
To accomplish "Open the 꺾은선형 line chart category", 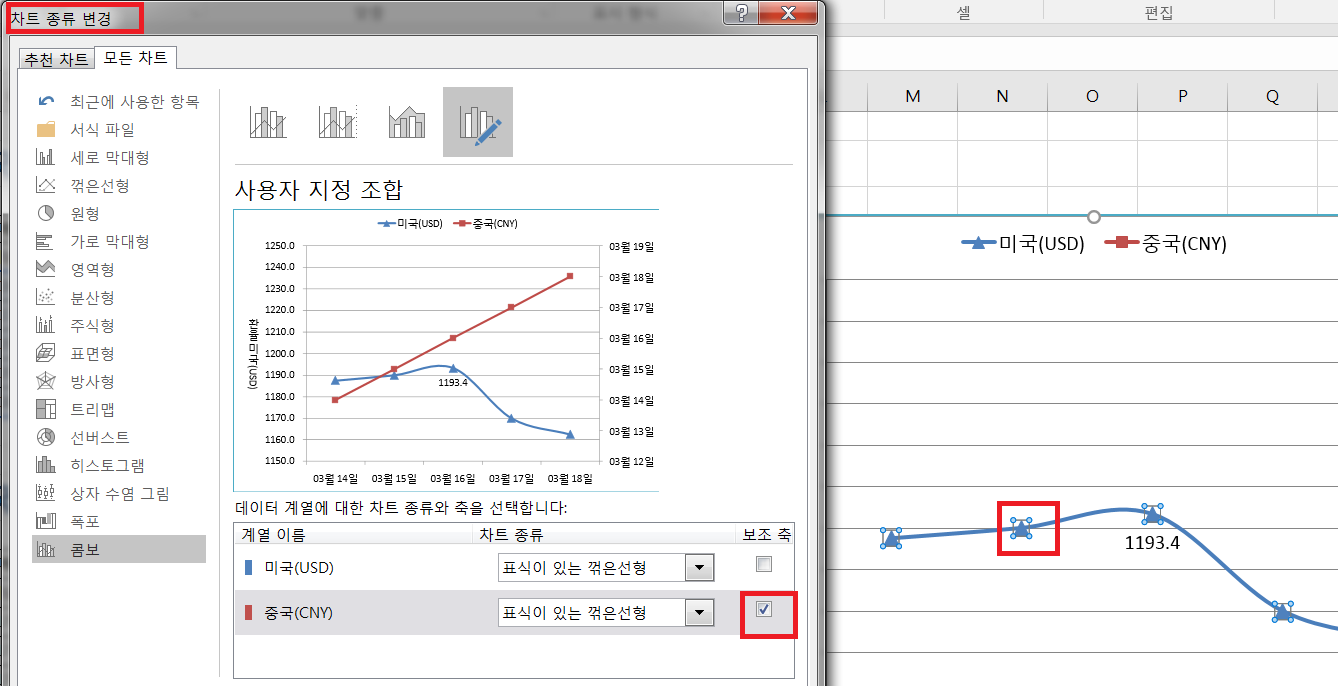I will [x=99, y=186].
